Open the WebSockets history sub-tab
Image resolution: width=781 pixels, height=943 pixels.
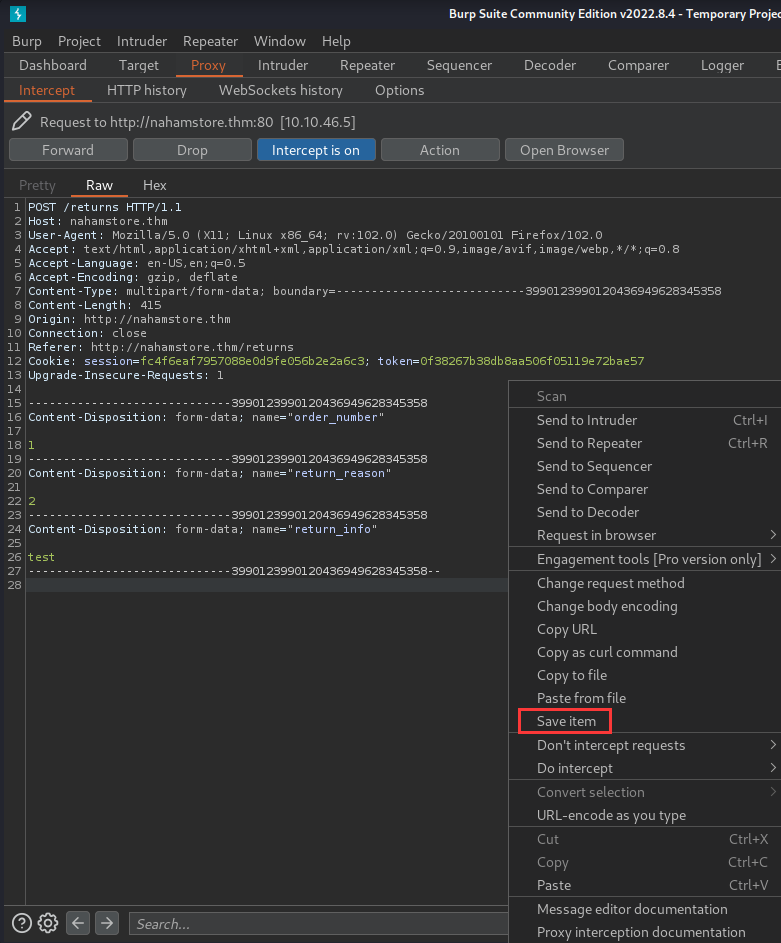tap(281, 90)
